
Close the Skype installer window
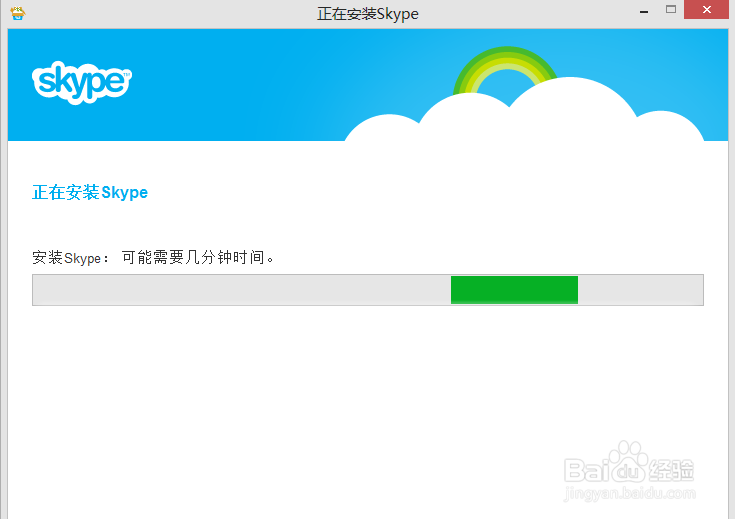706,9
